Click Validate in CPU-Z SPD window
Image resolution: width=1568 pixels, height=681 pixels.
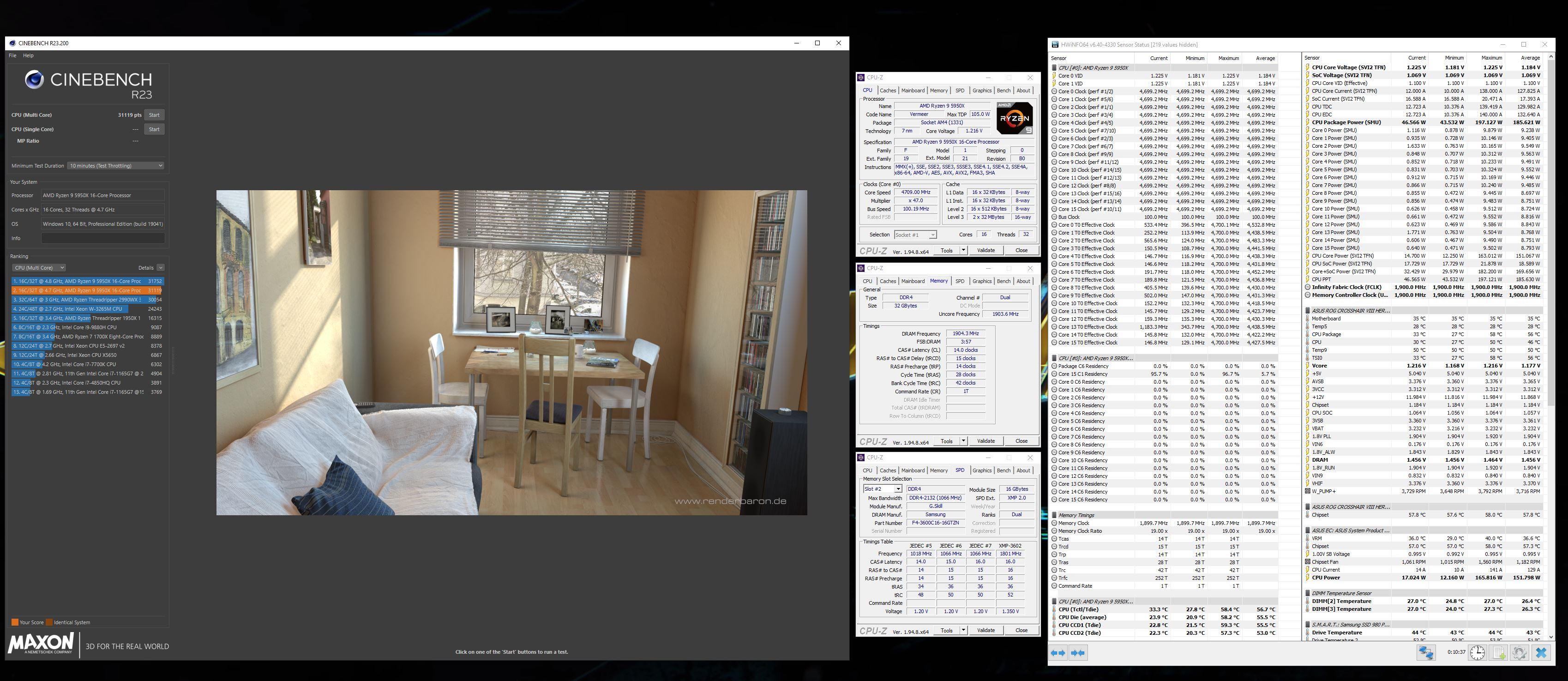point(985,630)
